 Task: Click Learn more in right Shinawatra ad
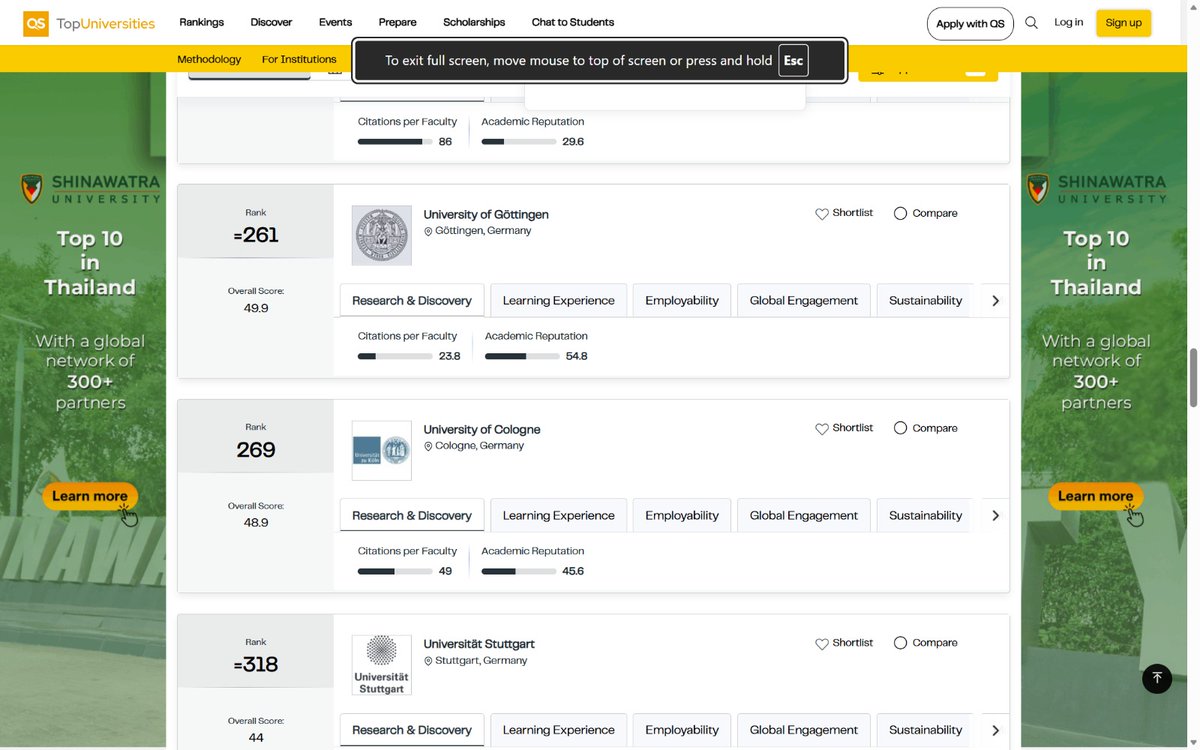[x=1096, y=496]
